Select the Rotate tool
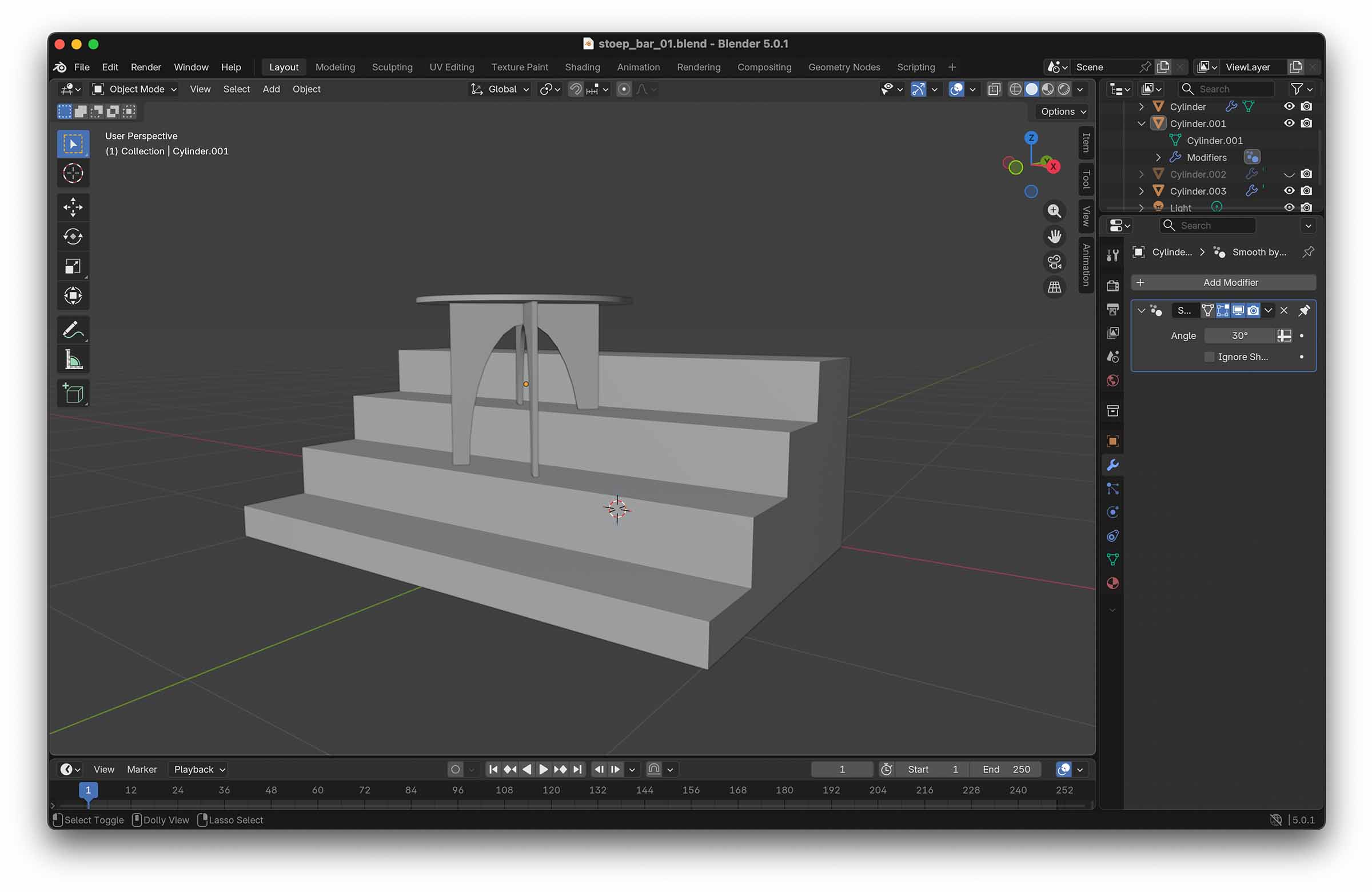Screen dimensions: 1372x892 click(x=73, y=237)
